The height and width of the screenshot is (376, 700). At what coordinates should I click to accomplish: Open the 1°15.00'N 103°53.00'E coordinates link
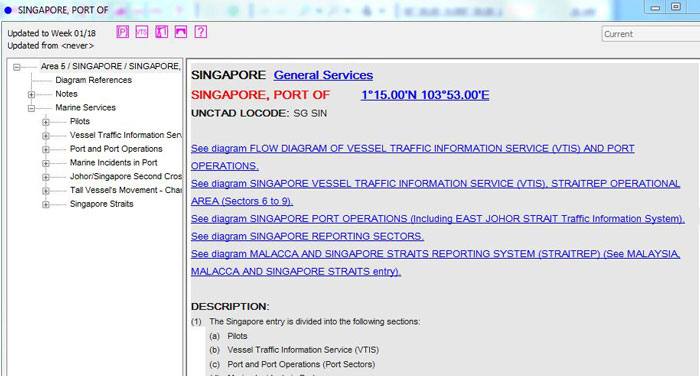click(x=425, y=95)
